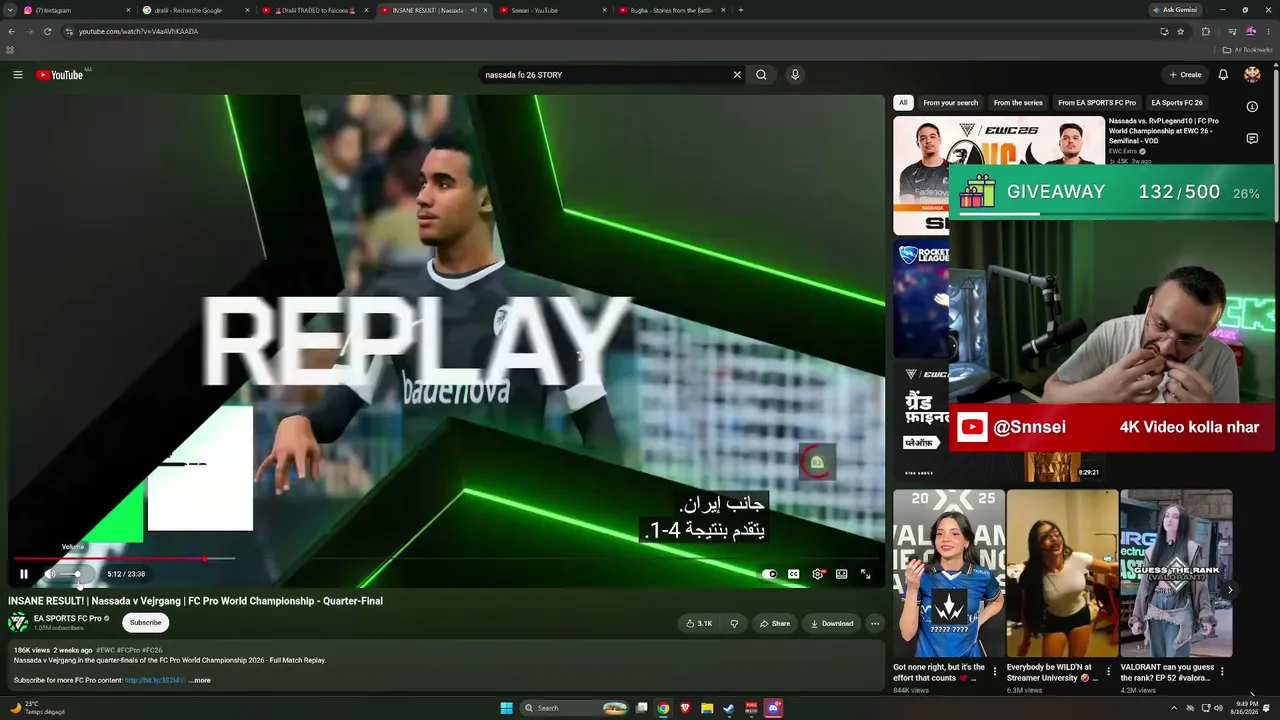This screenshot has width=1280, height=720.
Task: Open Google Chrome from the taskbar
Action: (663, 708)
